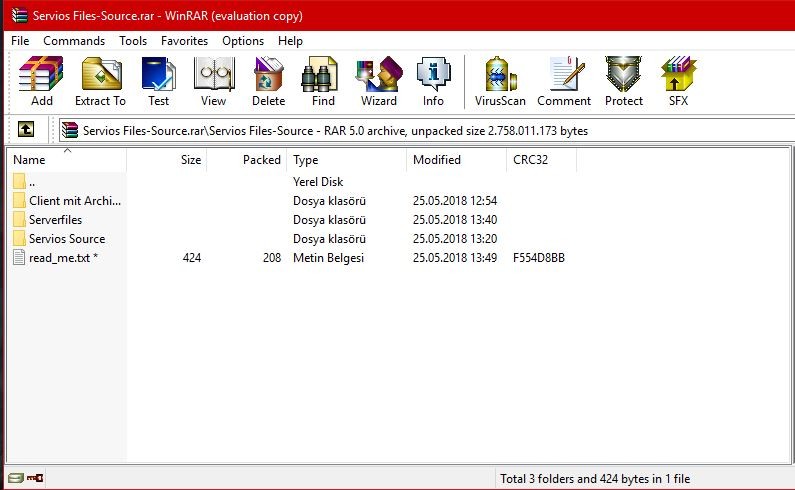The width and height of the screenshot is (795, 490).
Task: Sort by the CRC32 column header
Action: click(x=541, y=160)
